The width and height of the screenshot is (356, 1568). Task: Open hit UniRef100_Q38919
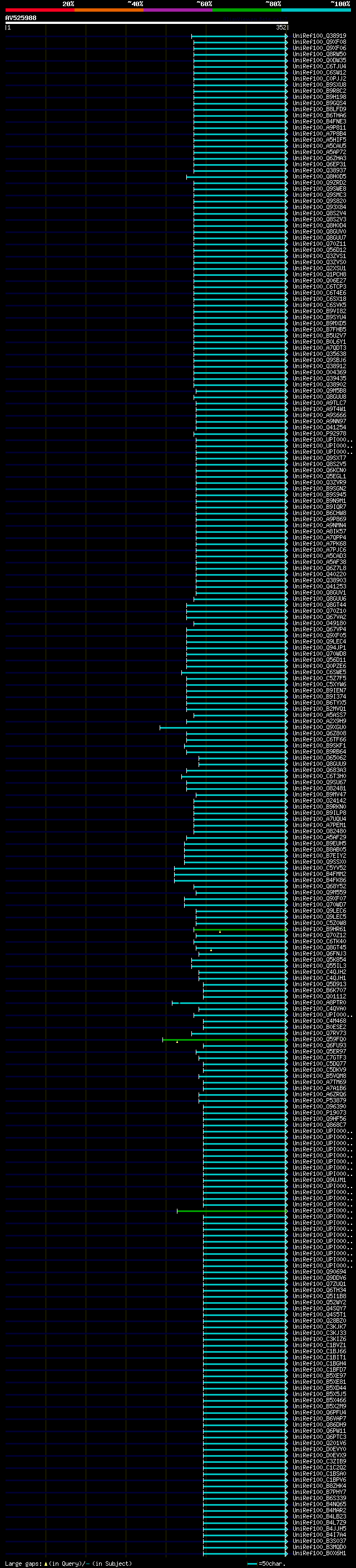coord(319,36)
